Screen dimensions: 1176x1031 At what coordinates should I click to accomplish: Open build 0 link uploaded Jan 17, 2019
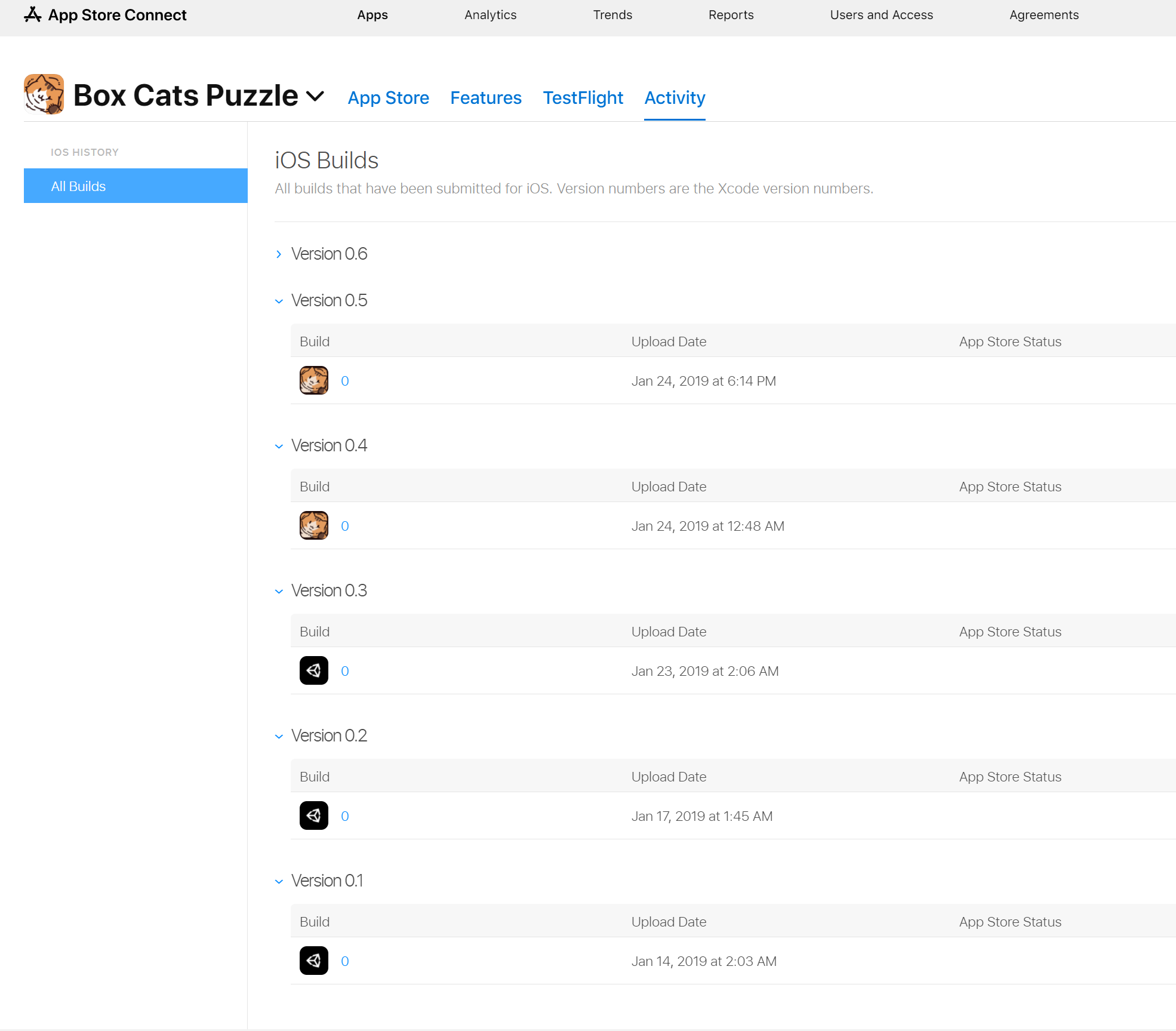pyautogui.click(x=345, y=816)
